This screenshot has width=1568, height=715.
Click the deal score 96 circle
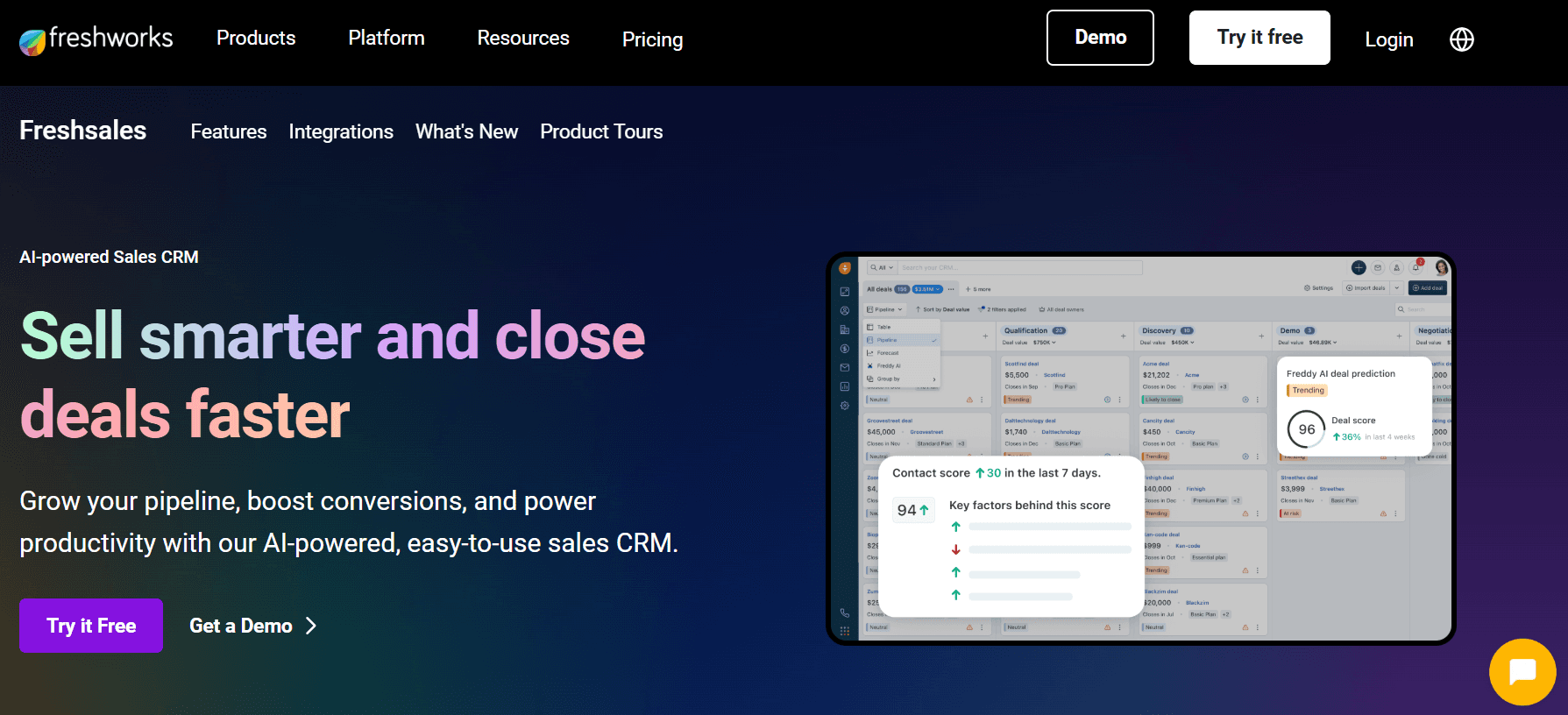coord(1306,429)
